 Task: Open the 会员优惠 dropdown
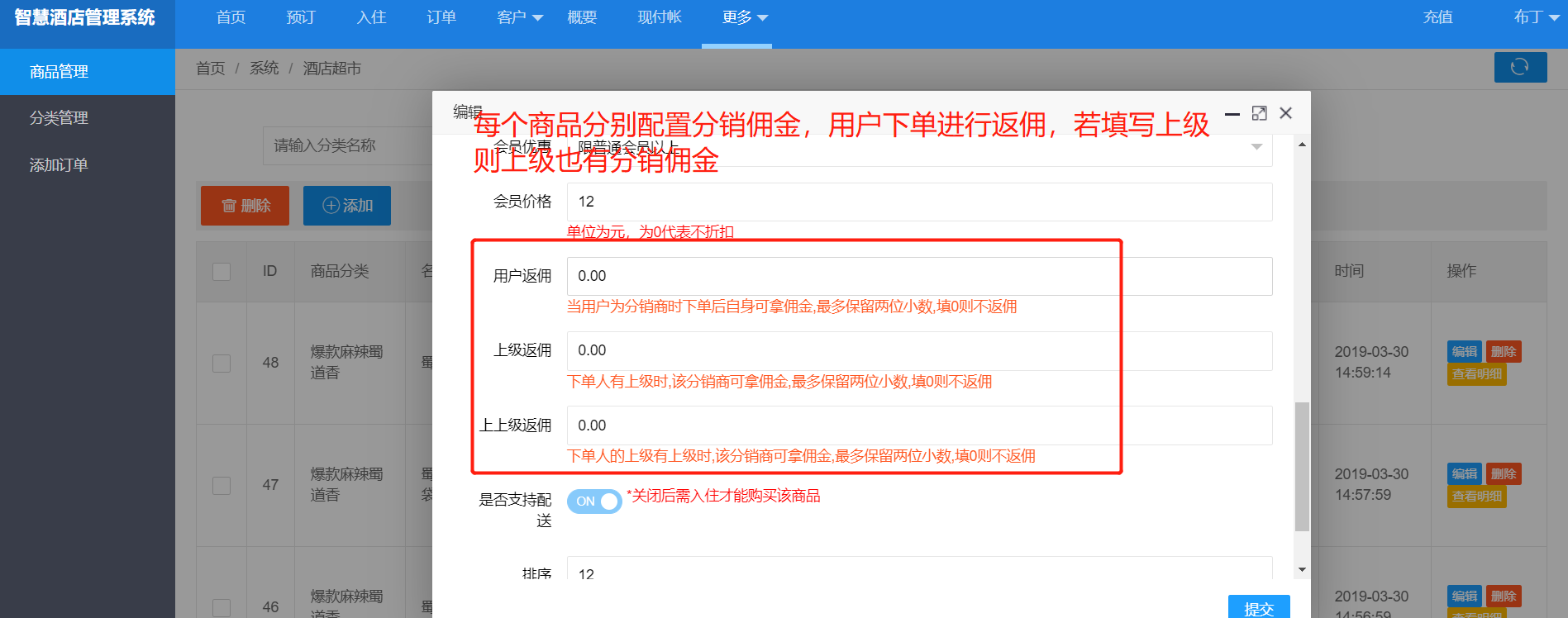point(919,149)
